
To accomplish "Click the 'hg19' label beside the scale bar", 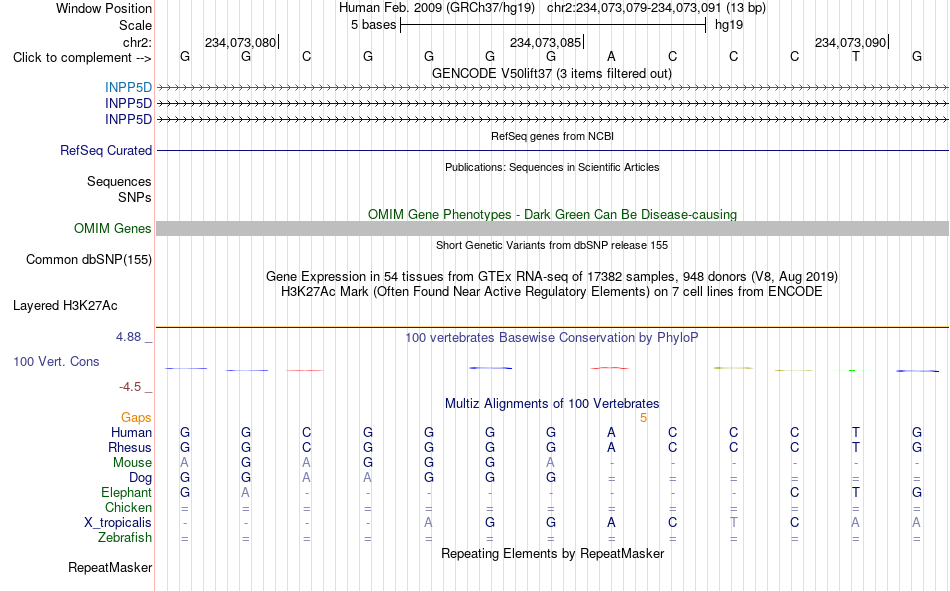I will click(x=729, y=25).
